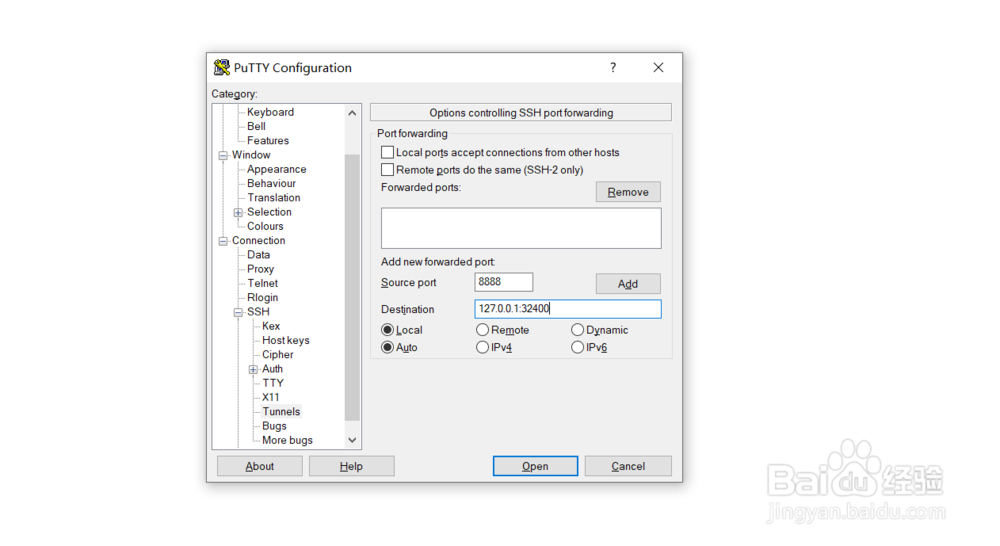Image resolution: width=1000 pixels, height=546 pixels.
Task: Click the category list scroll up arrow
Action: pos(352,113)
